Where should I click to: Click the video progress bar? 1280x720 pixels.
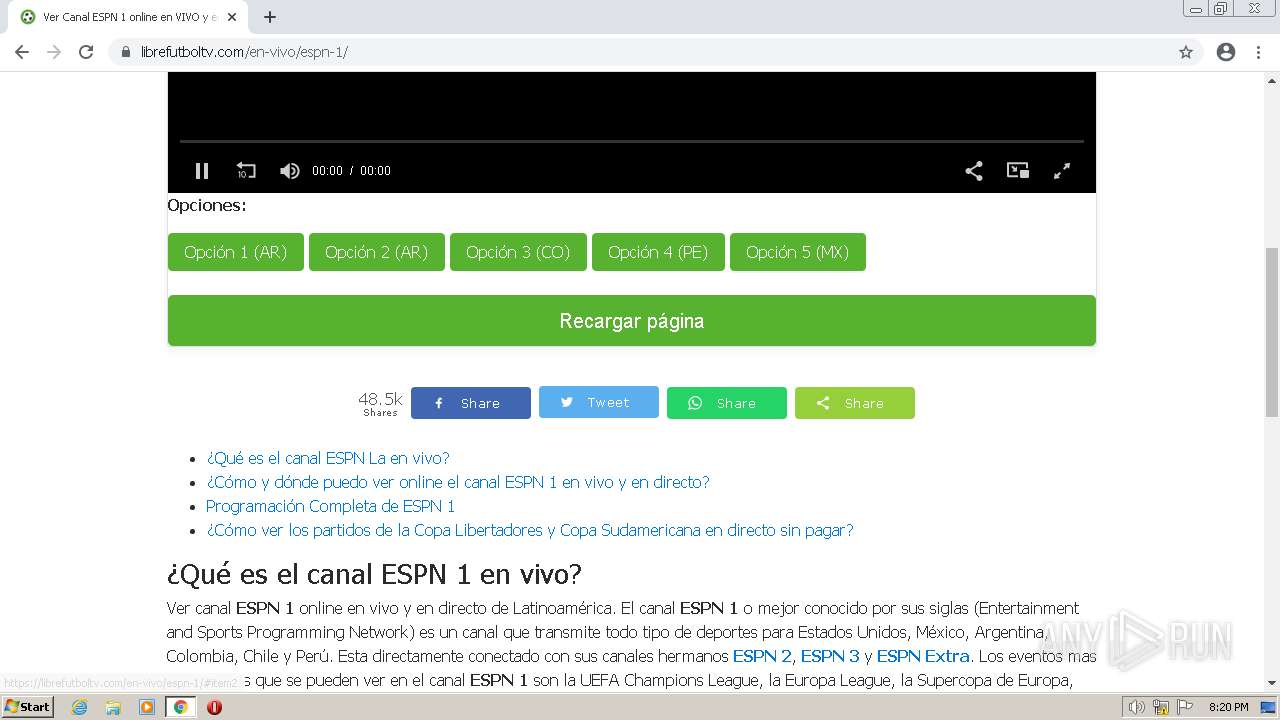point(632,142)
